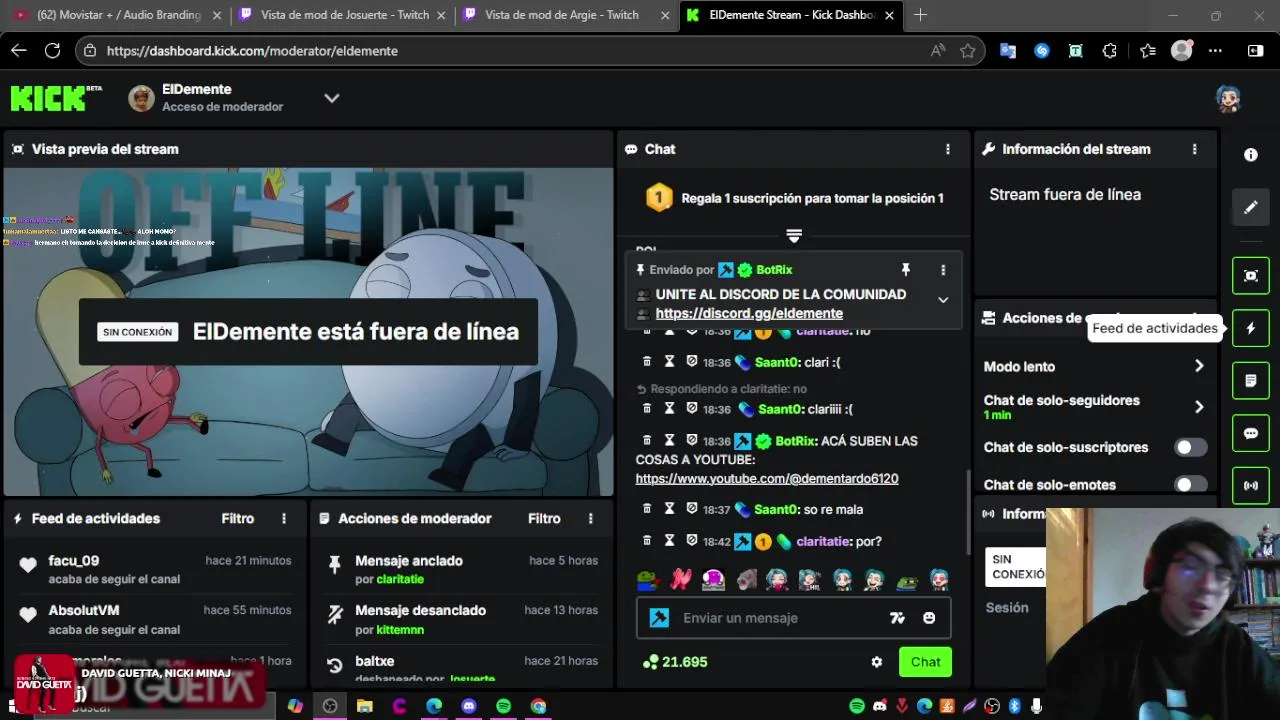1280x720 pixels.
Task: Click the 21.695 channel points balance
Action: 676,662
